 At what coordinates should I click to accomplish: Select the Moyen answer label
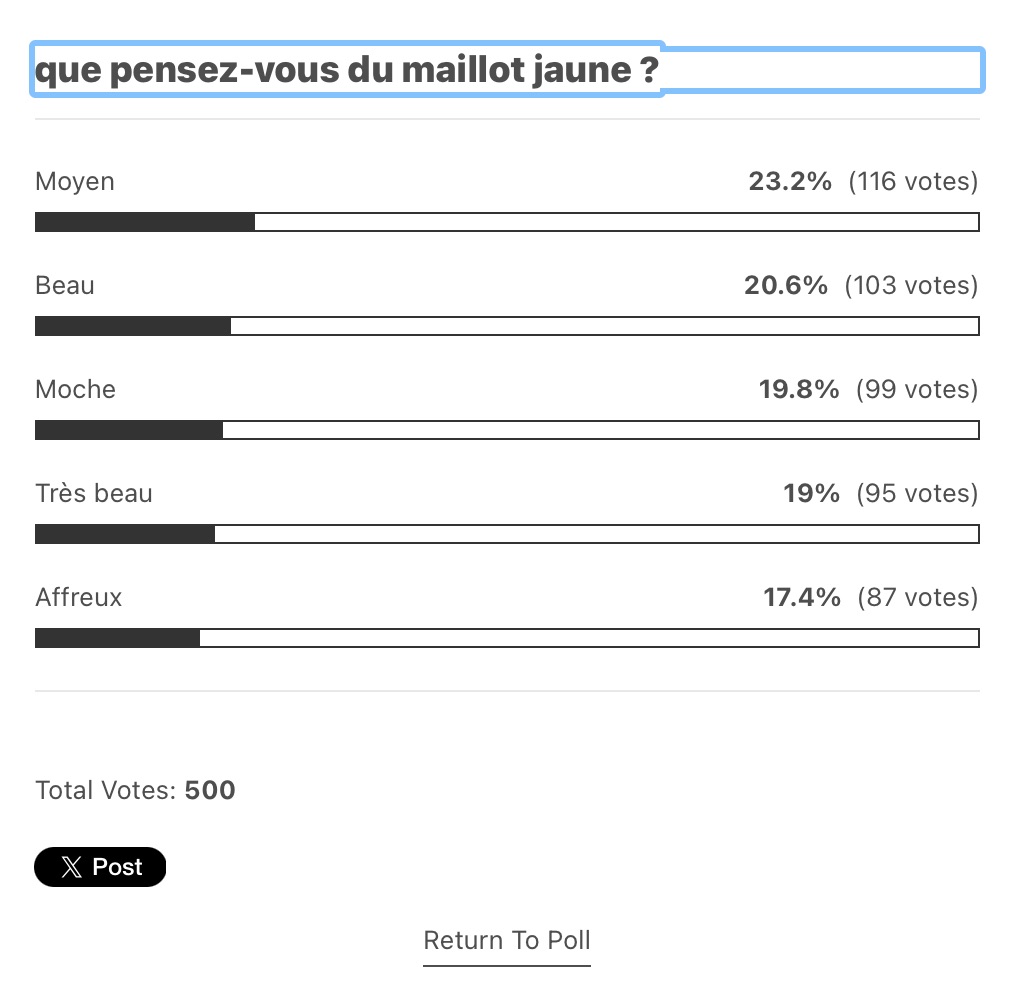click(75, 182)
